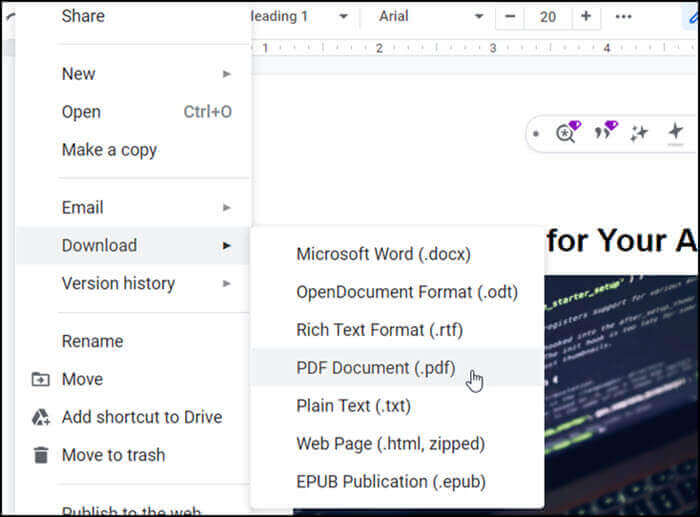Download as Web Page (.html, zipped)
Image resolution: width=700 pixels, height=517 pixels.
click(397, 444)
